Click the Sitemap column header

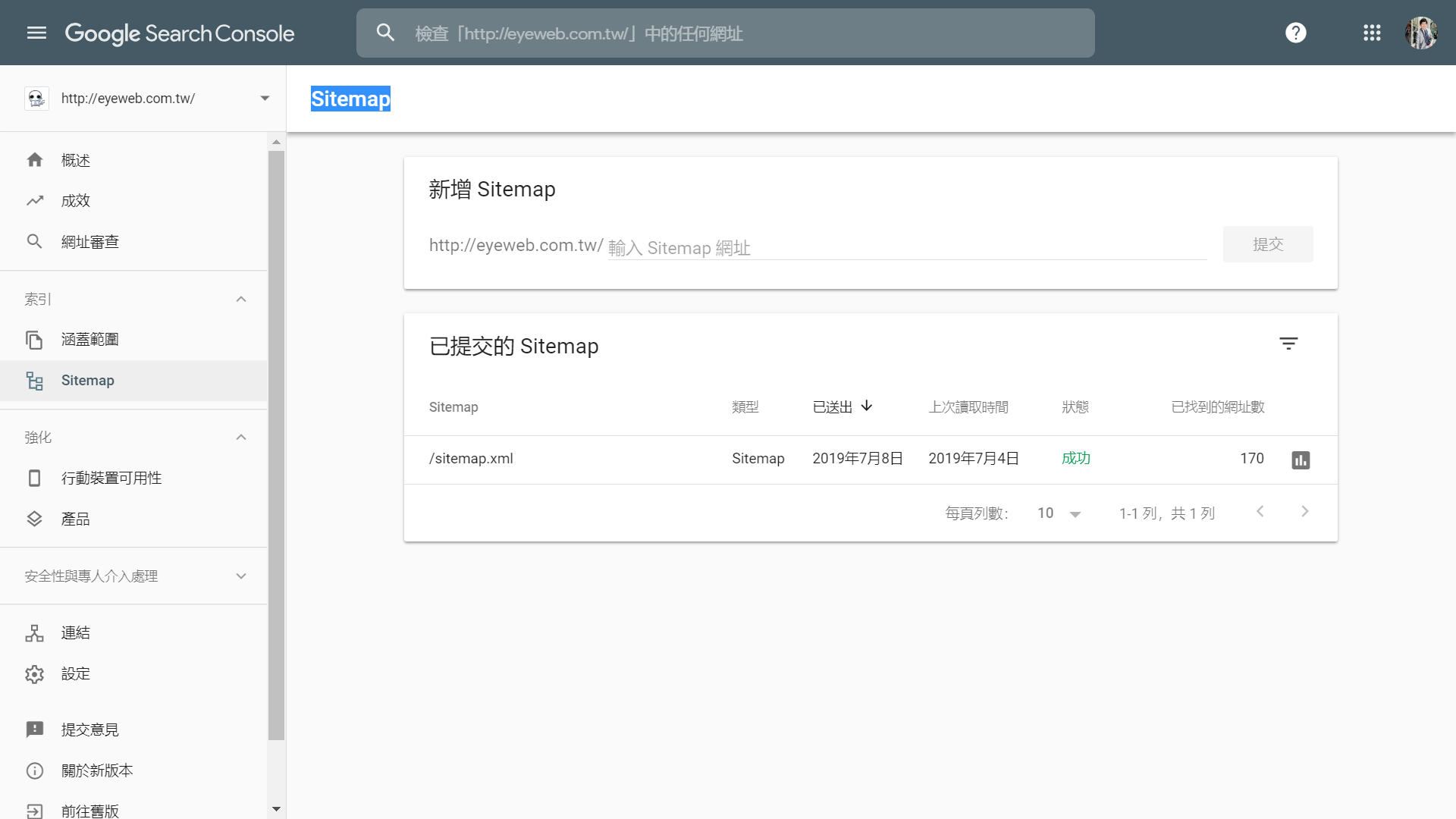click(453, 407)
